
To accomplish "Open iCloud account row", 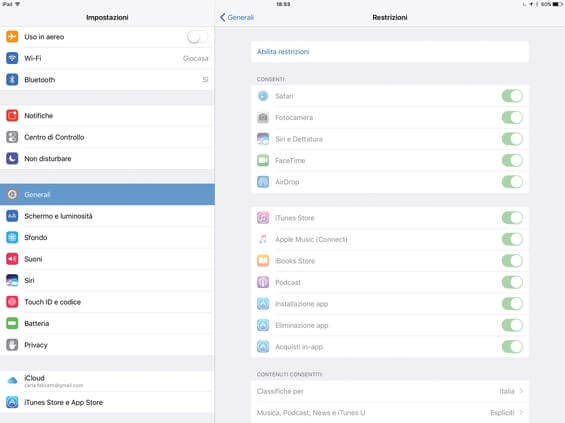I will (x=107, y=381).
